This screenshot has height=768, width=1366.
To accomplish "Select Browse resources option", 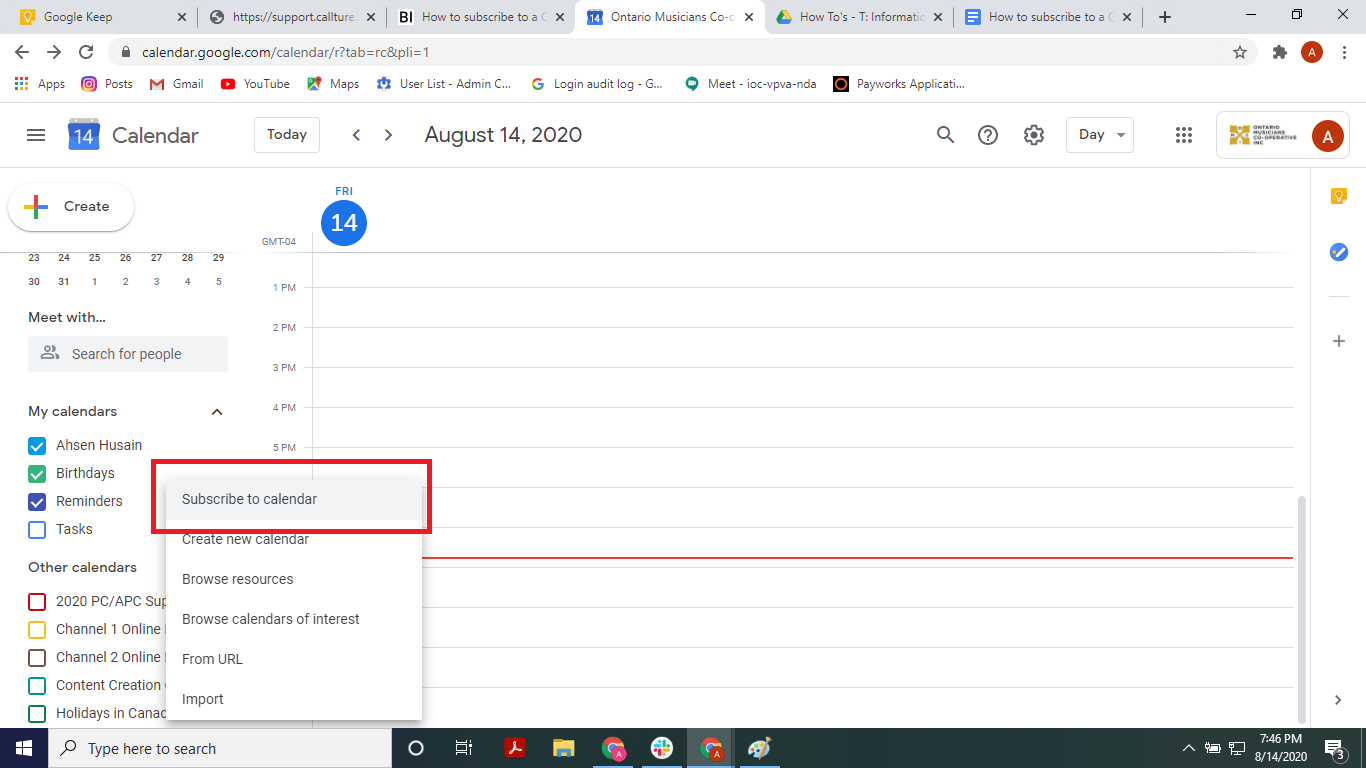I will pyautogui.click(x=294, y=579).
